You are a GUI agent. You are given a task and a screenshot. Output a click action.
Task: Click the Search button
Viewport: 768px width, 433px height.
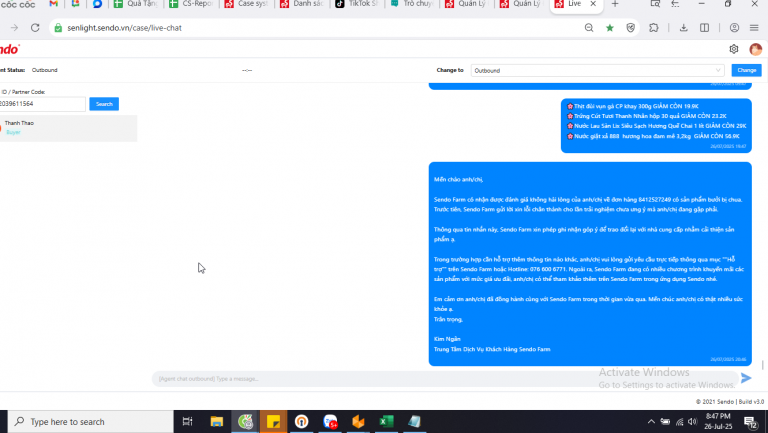point(104,104)
